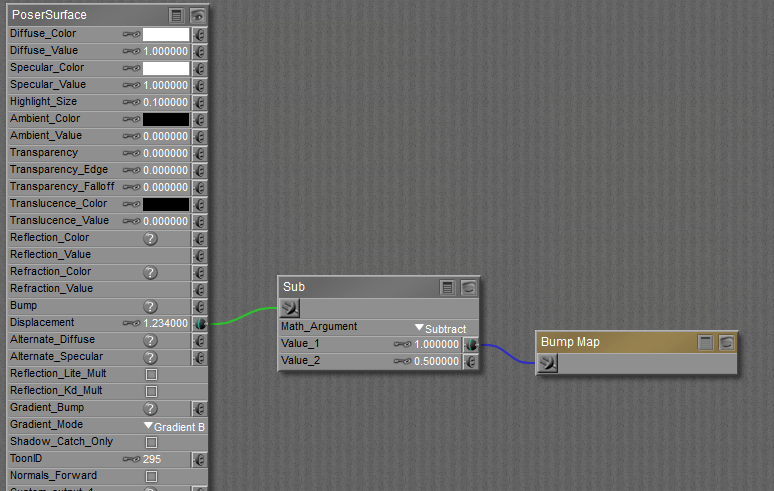Image resolution: width=774 pixels, height=491 pixels.
Task: Click the Highlight_Size value 0.100000
Action: (x=165, y=103)
